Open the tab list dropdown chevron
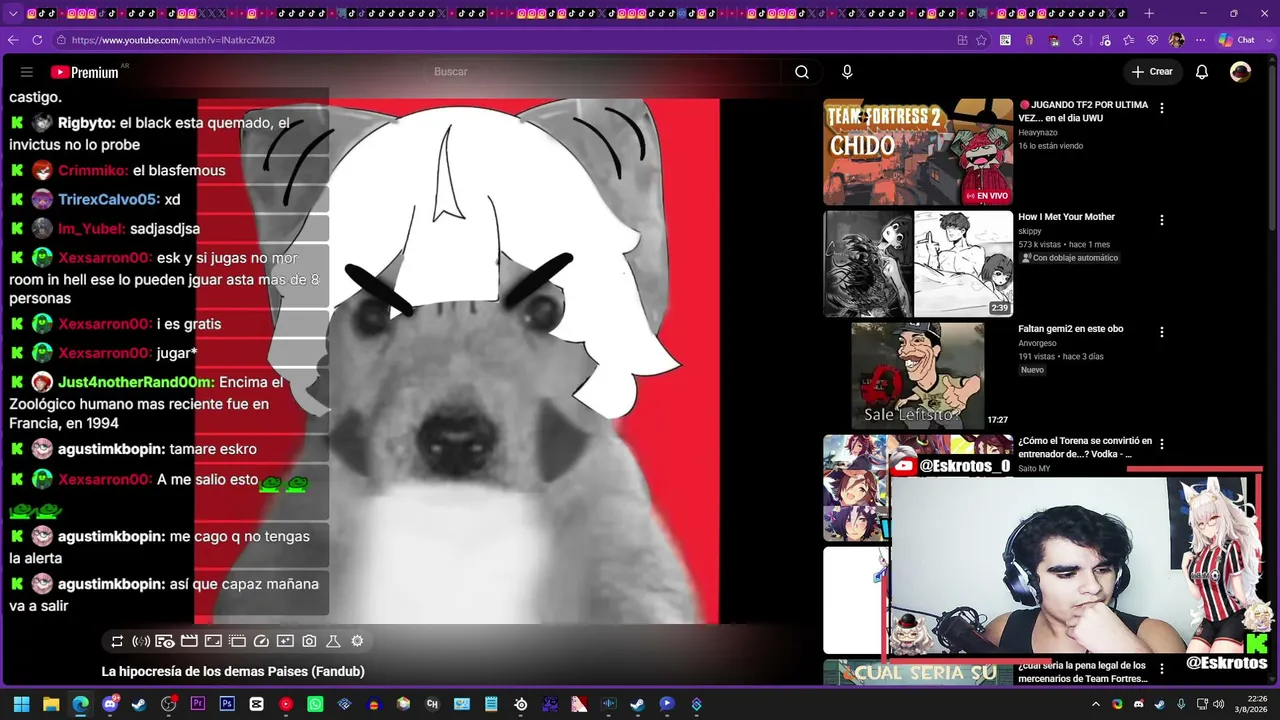The image size is (1280, 720). point(13,14)
